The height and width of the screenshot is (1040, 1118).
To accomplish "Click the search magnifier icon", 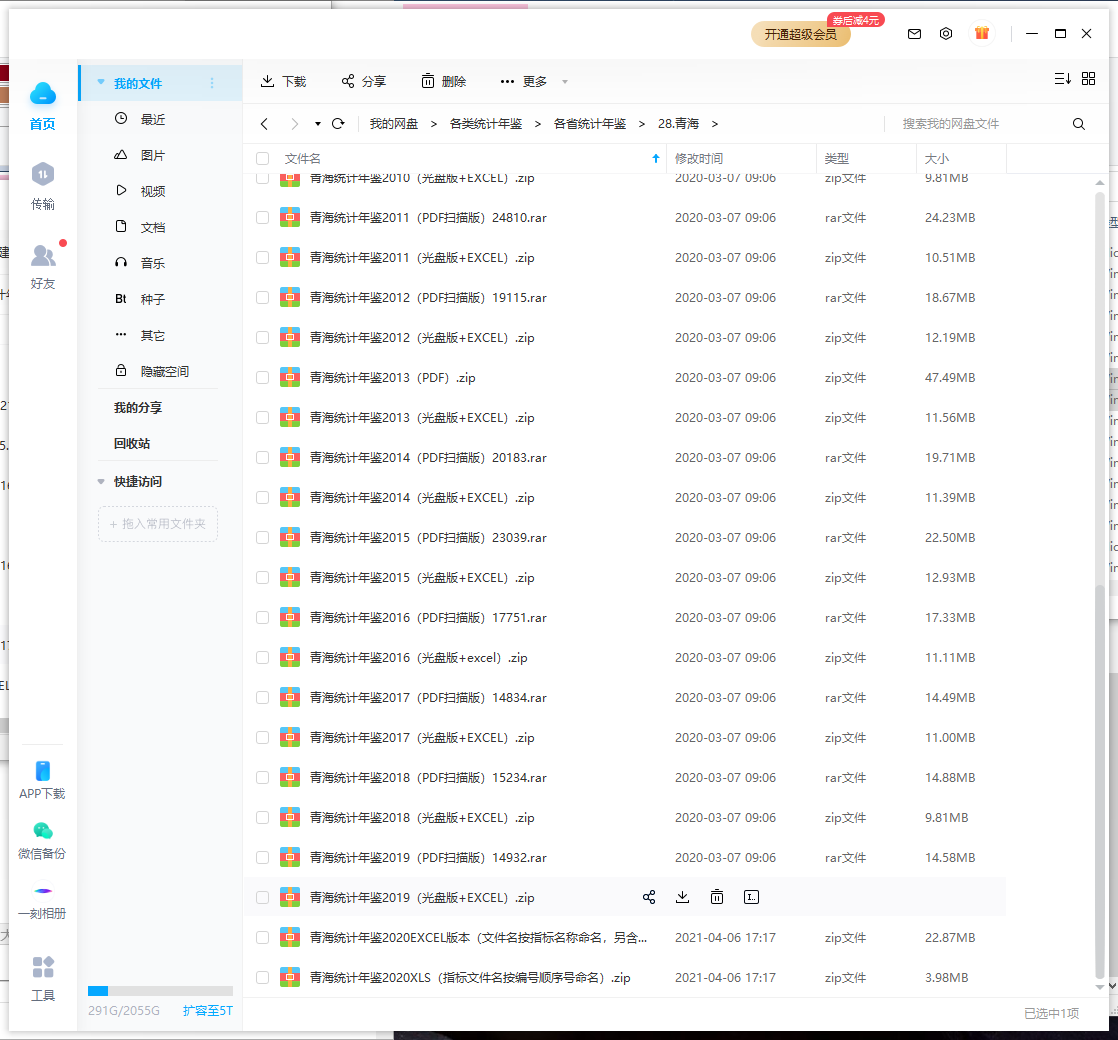I will point(1079,124).
